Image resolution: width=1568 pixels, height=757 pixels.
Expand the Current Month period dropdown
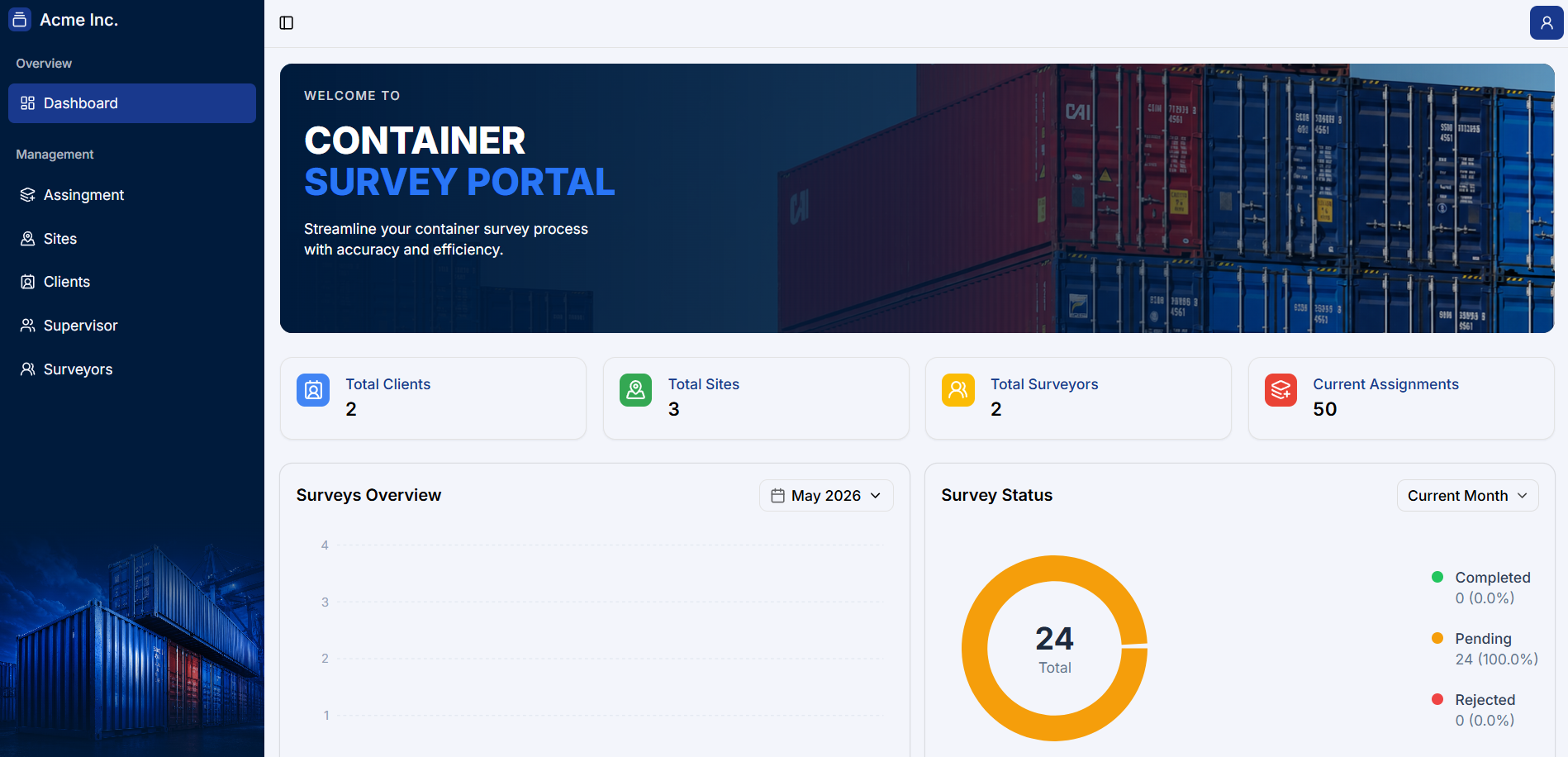click(x=1467, y=496)
